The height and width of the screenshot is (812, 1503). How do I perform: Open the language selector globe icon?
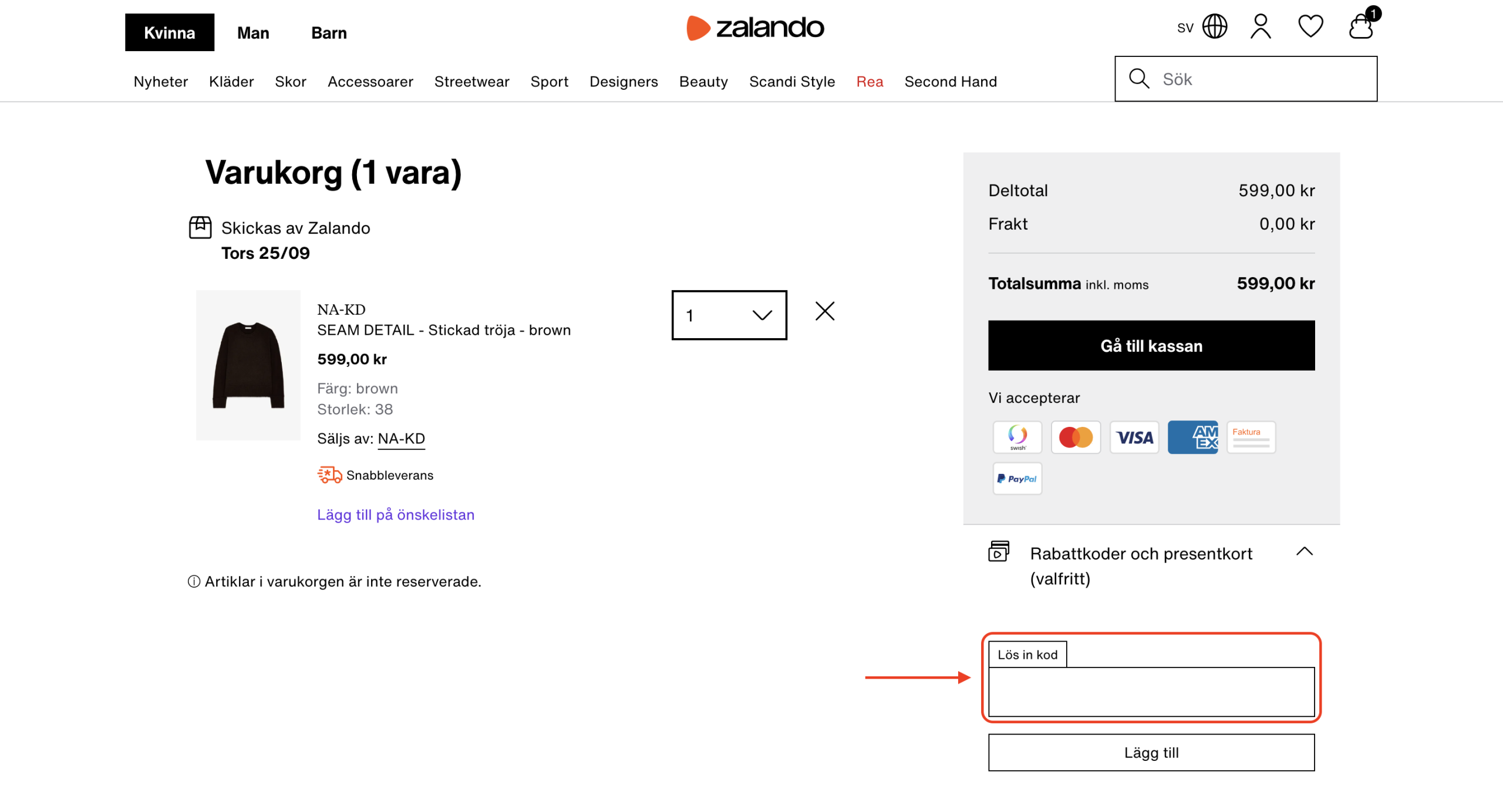point(1214,27)
